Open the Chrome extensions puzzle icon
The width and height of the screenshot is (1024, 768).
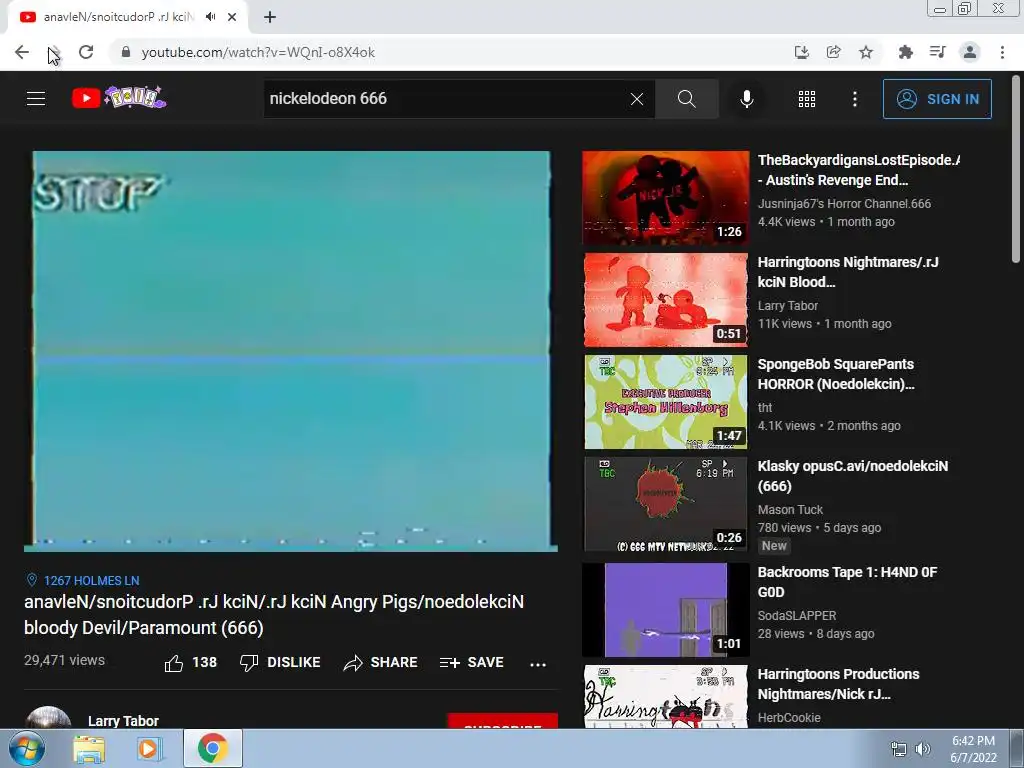tap(905, 52)
